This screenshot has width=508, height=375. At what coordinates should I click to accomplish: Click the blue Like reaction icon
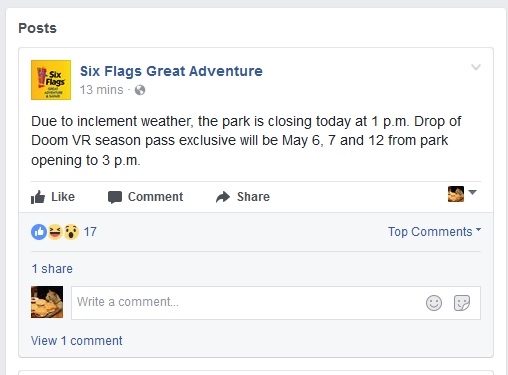(x=39, y=232)
